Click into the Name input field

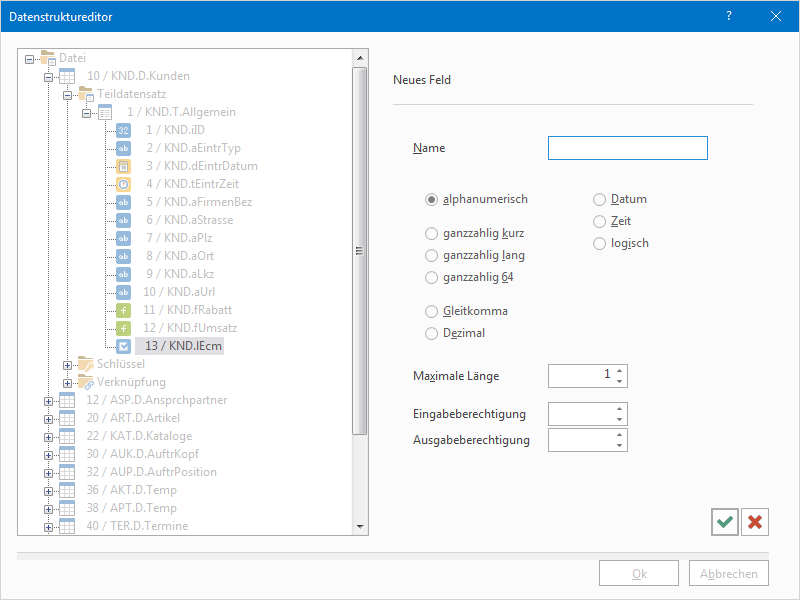click(627, 149)
